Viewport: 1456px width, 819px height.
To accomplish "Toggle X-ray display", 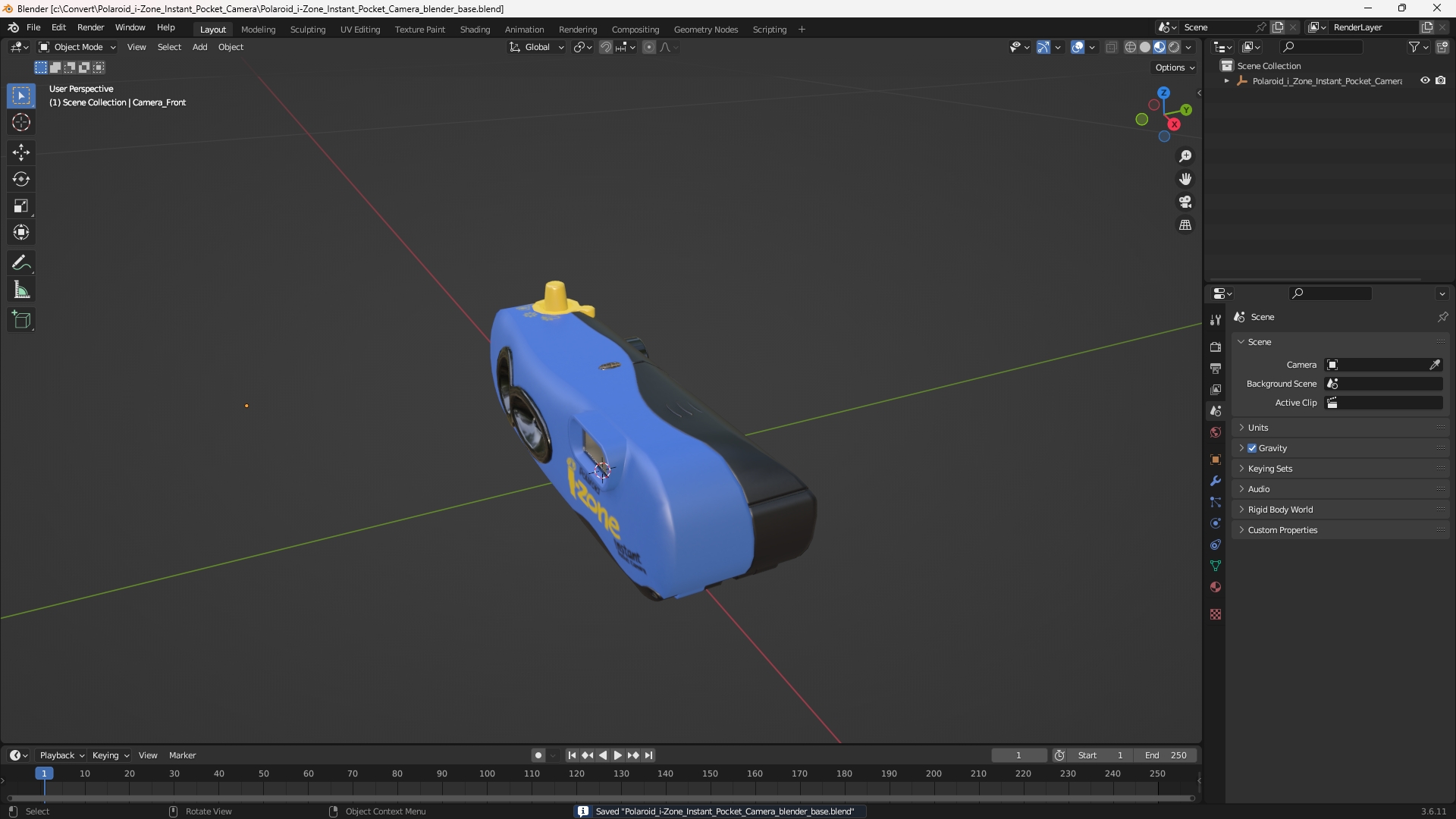I will pyautogui.click(x=1112, y=47).
